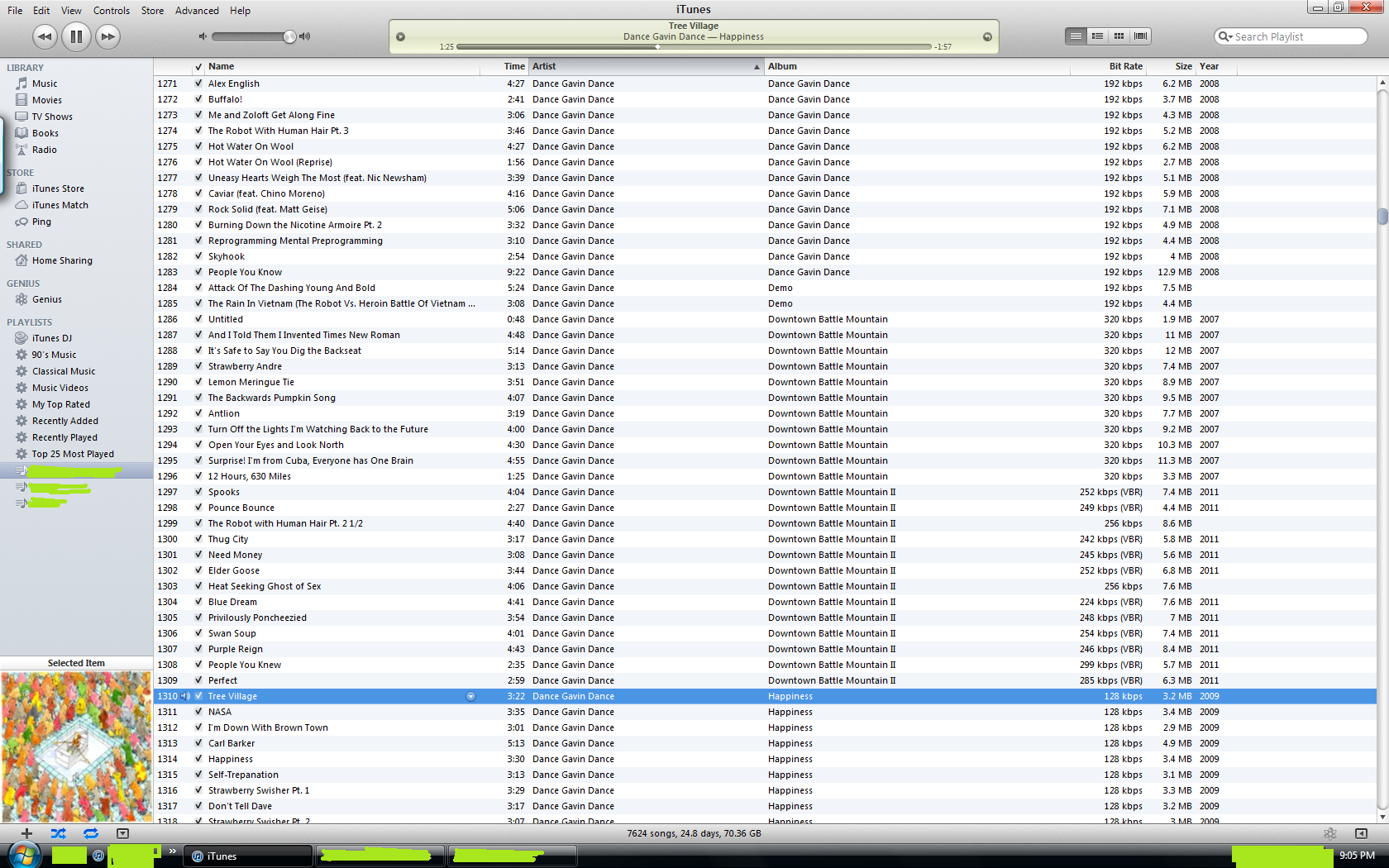1389x868 pixels.
Task: Open the File menu
Action: point(15,11)
